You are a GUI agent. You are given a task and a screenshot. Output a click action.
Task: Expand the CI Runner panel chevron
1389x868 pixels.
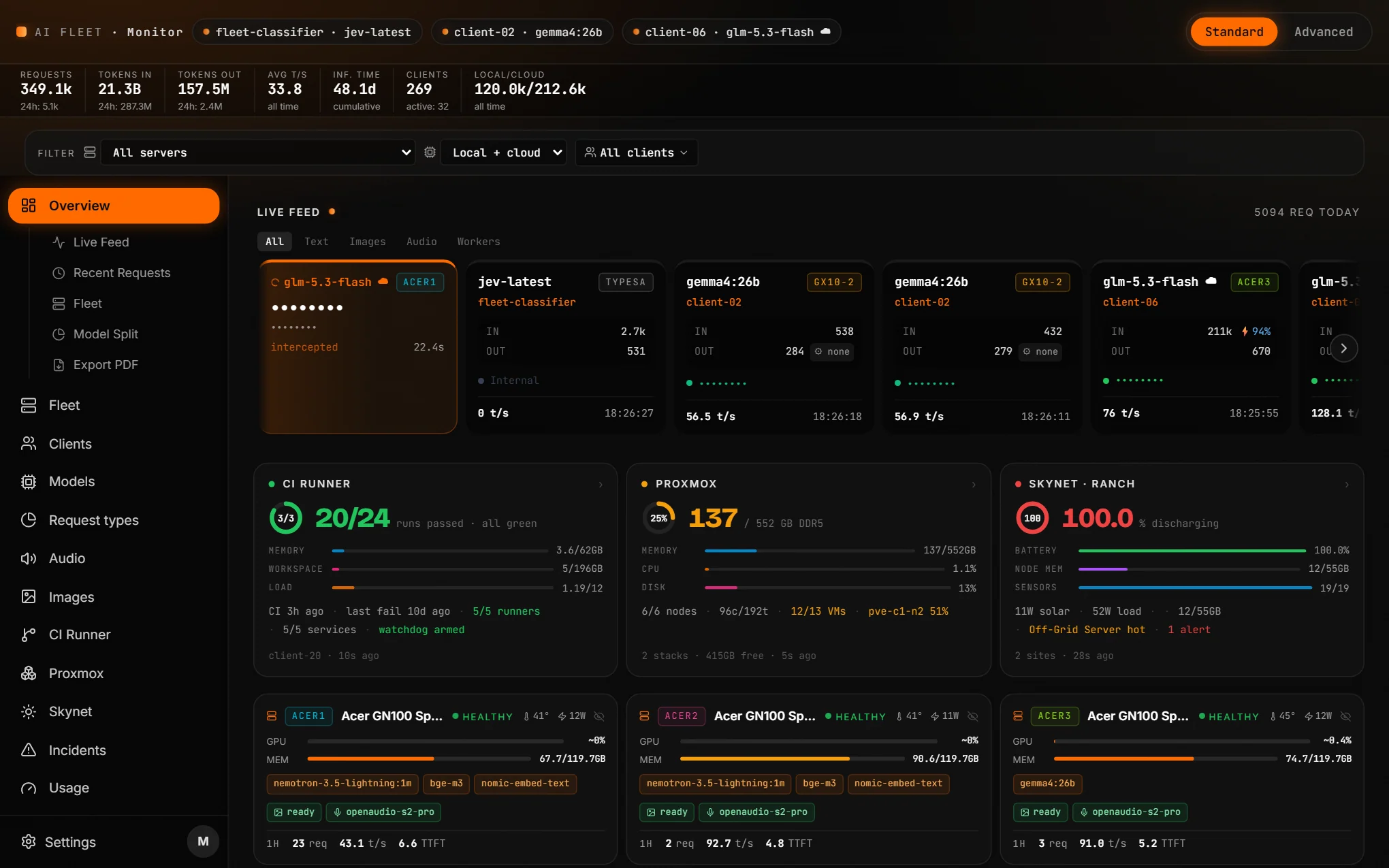click(601, 485)
